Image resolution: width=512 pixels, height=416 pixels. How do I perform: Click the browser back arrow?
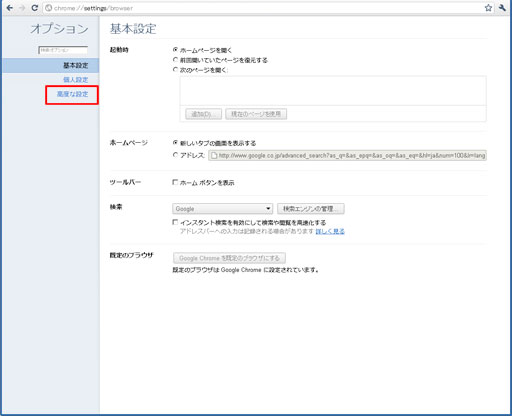pyautogui.click(x=10, y=8)
